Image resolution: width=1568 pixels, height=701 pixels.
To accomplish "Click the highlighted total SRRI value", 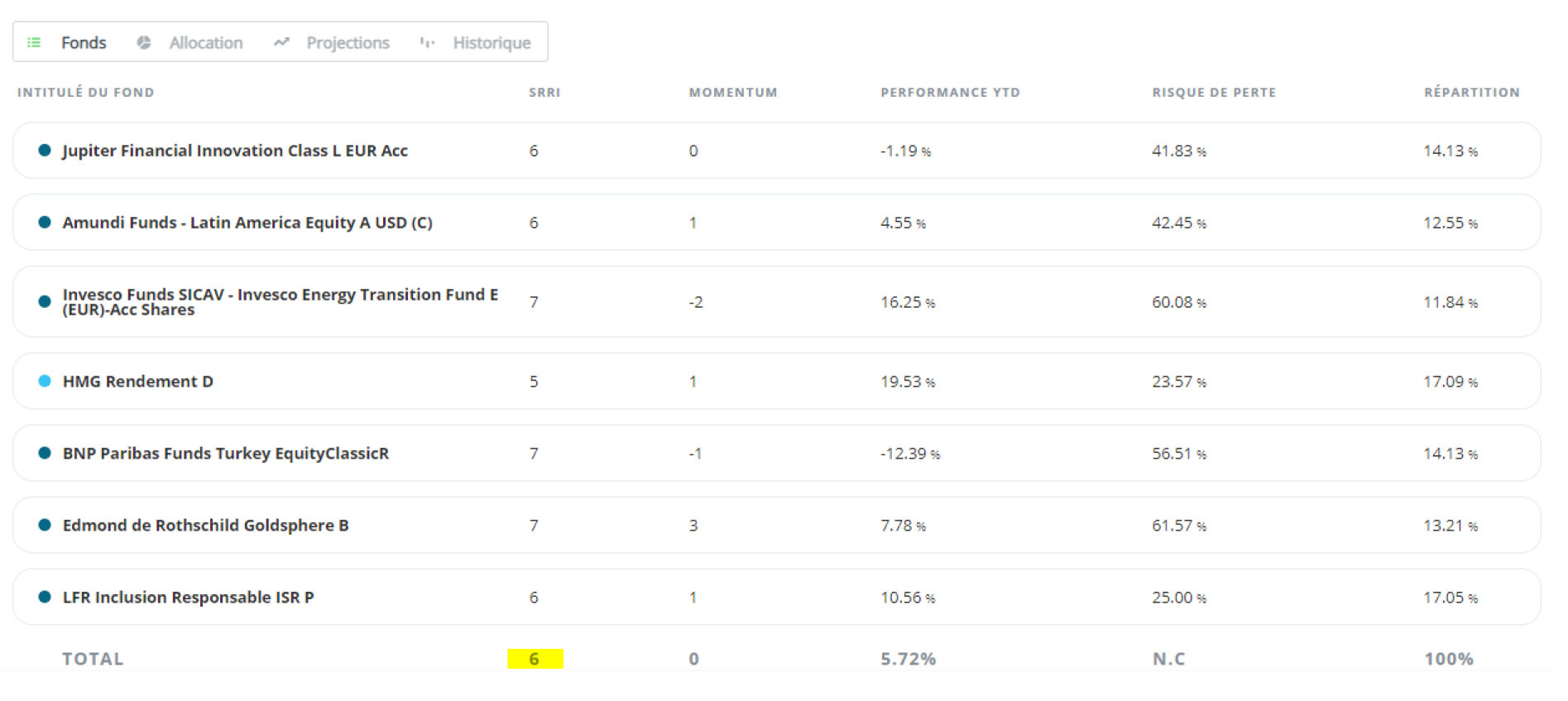I will tap(535, 659).
